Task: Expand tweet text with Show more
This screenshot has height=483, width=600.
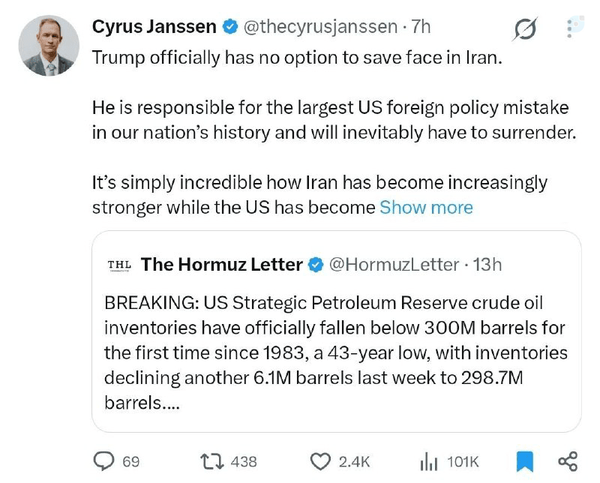Action: coord(426,207)
